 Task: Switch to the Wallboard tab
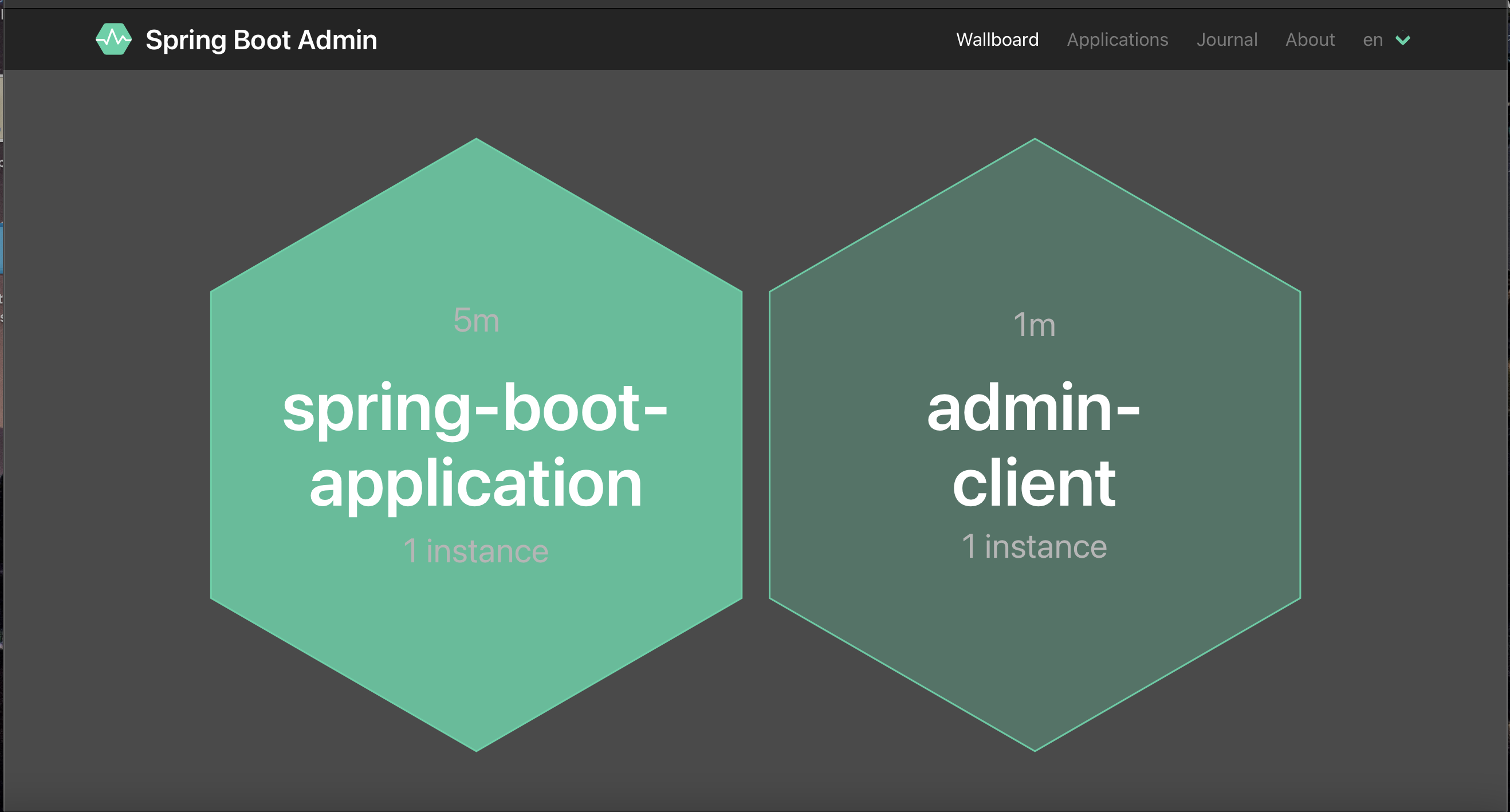[997, 40]
